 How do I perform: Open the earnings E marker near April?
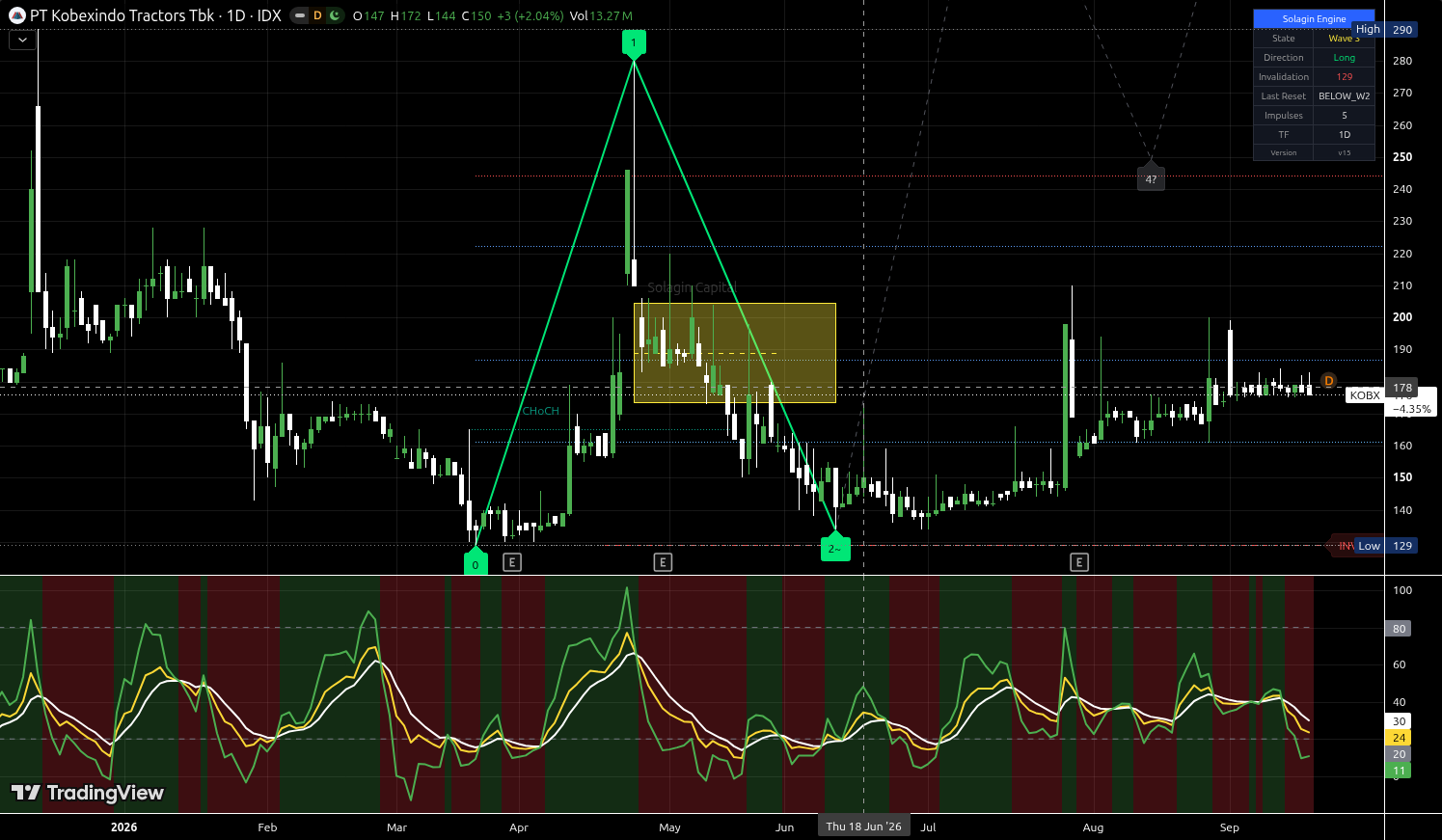[512, 562]
